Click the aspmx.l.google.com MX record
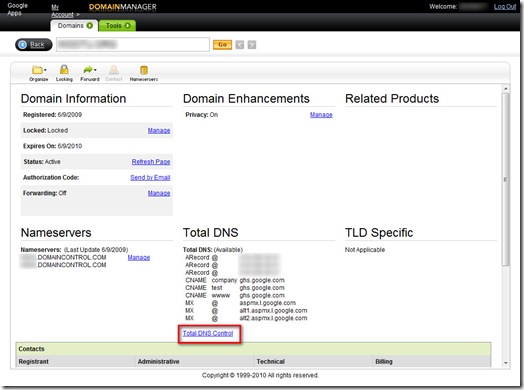 point(267,303)
